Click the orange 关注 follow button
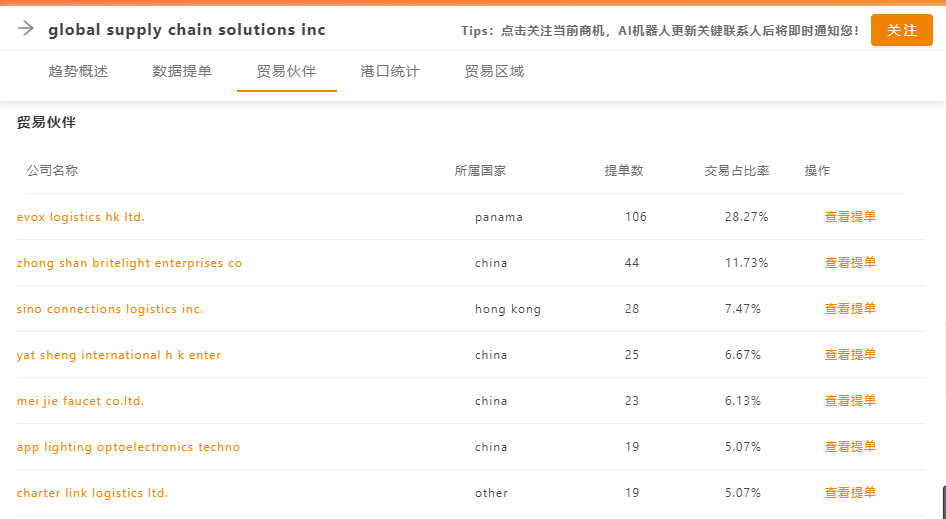 coord(901,30)
